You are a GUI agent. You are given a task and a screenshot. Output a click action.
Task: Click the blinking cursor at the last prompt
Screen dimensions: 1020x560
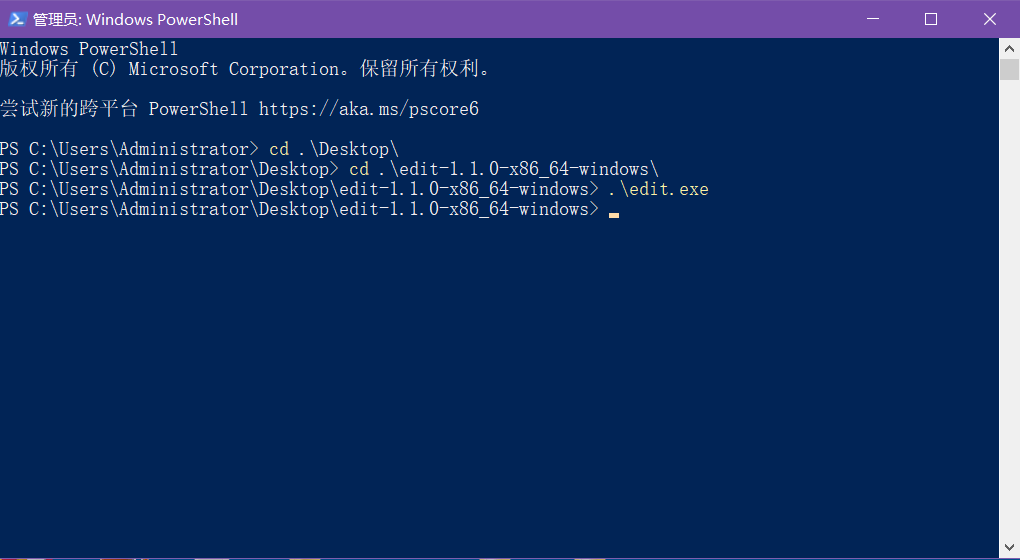[x=613, y=212]
